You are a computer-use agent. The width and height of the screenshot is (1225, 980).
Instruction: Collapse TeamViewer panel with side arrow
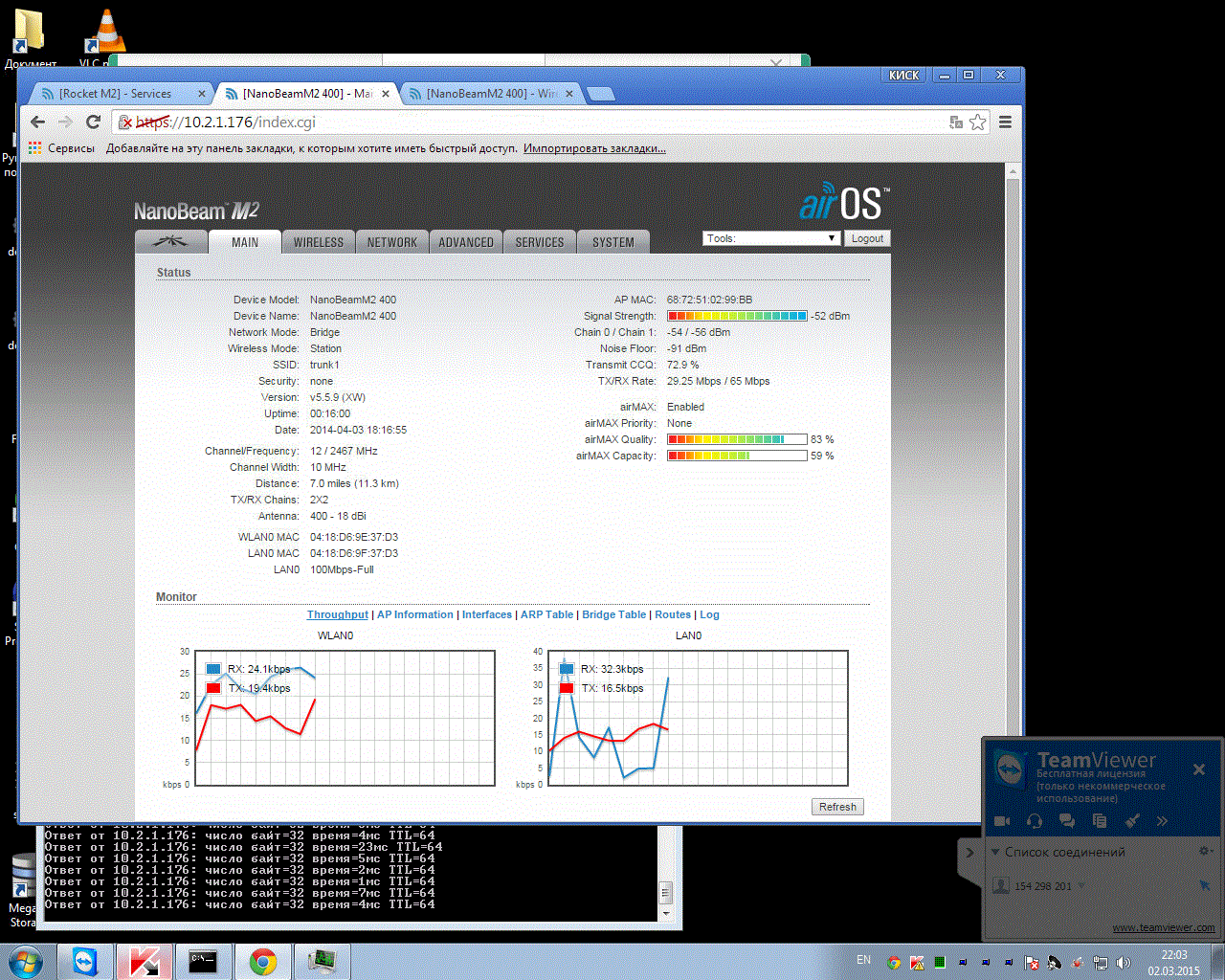pos(969,853)
